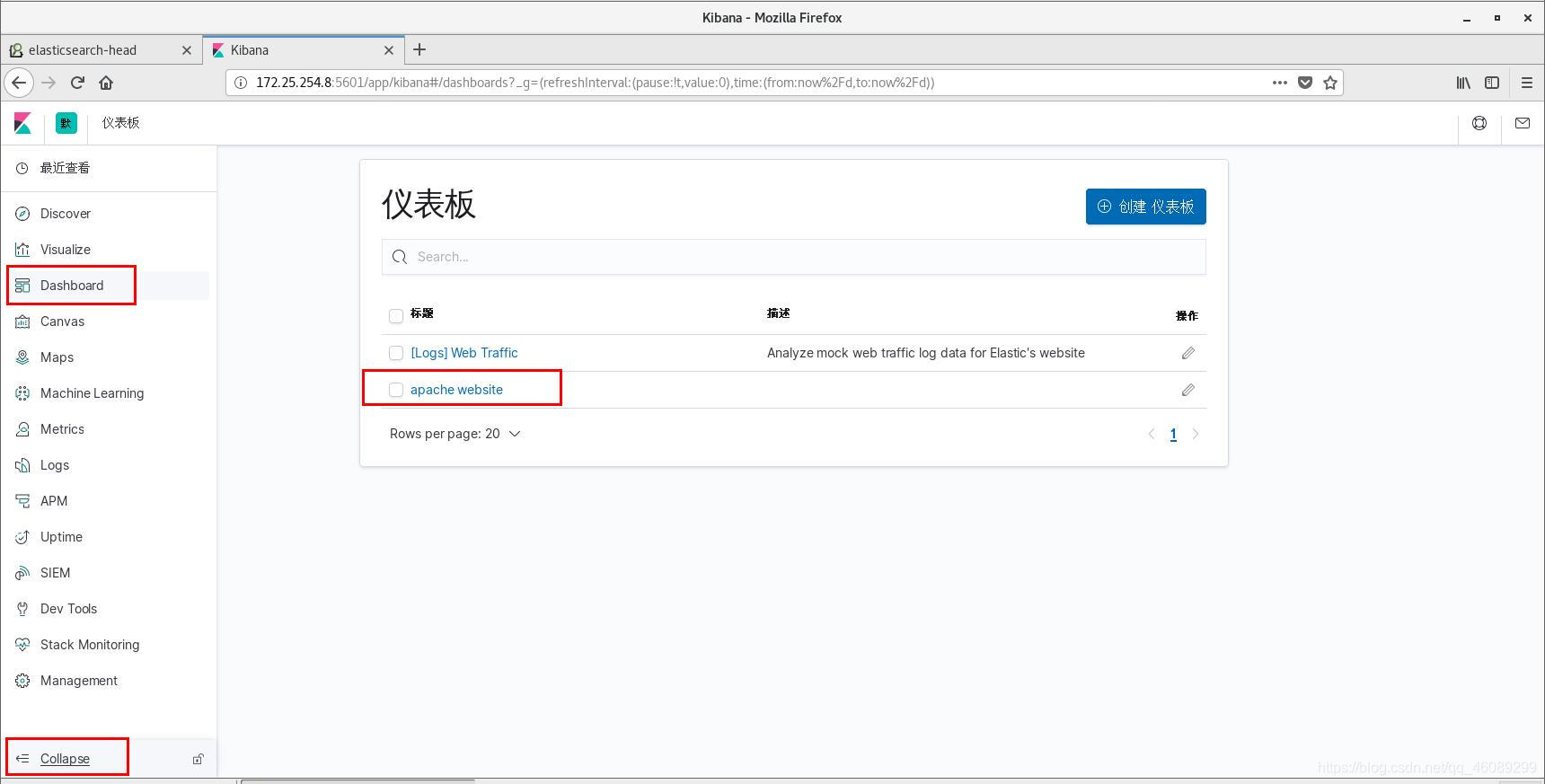This screenshot has width=1545, height=784.
Task: Expand the Rows per page: 20 dropdown
Action: [x=455, y=434]
